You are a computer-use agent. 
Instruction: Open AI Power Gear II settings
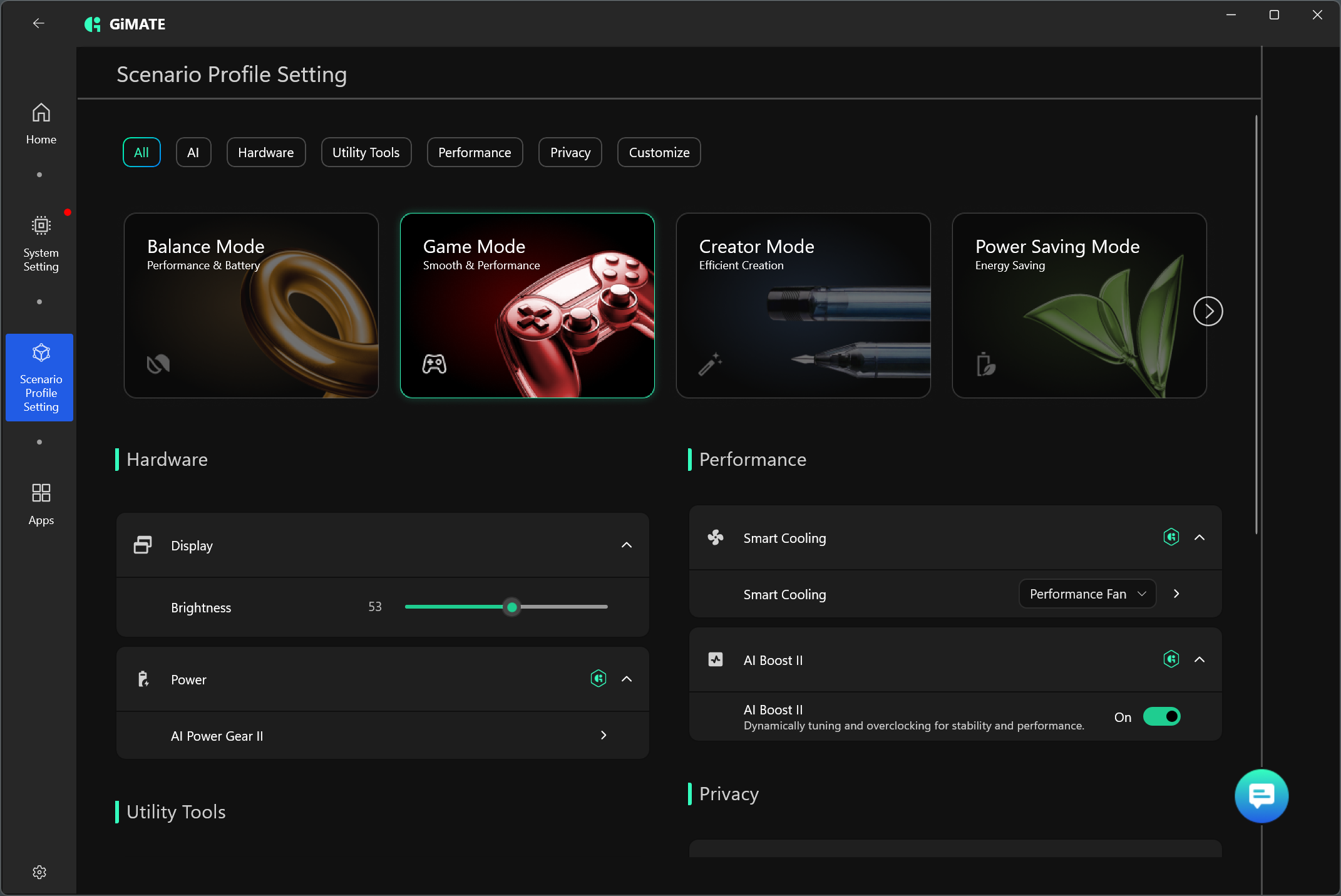(x=604, y=735)
